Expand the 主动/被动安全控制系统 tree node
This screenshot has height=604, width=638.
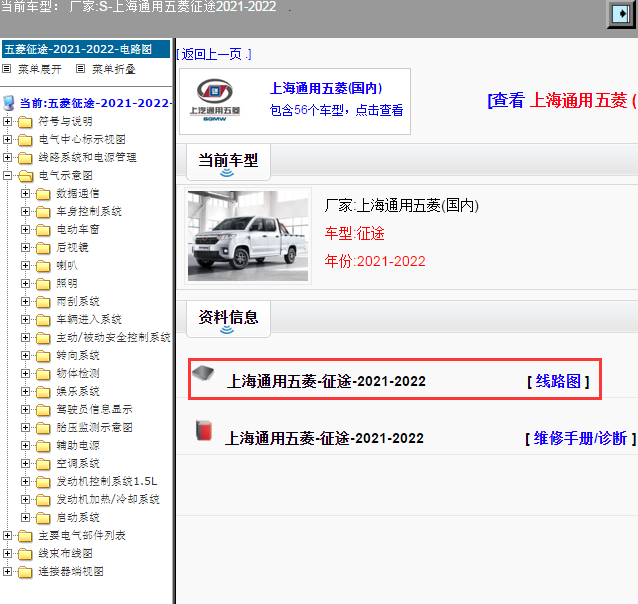point(25,337)
